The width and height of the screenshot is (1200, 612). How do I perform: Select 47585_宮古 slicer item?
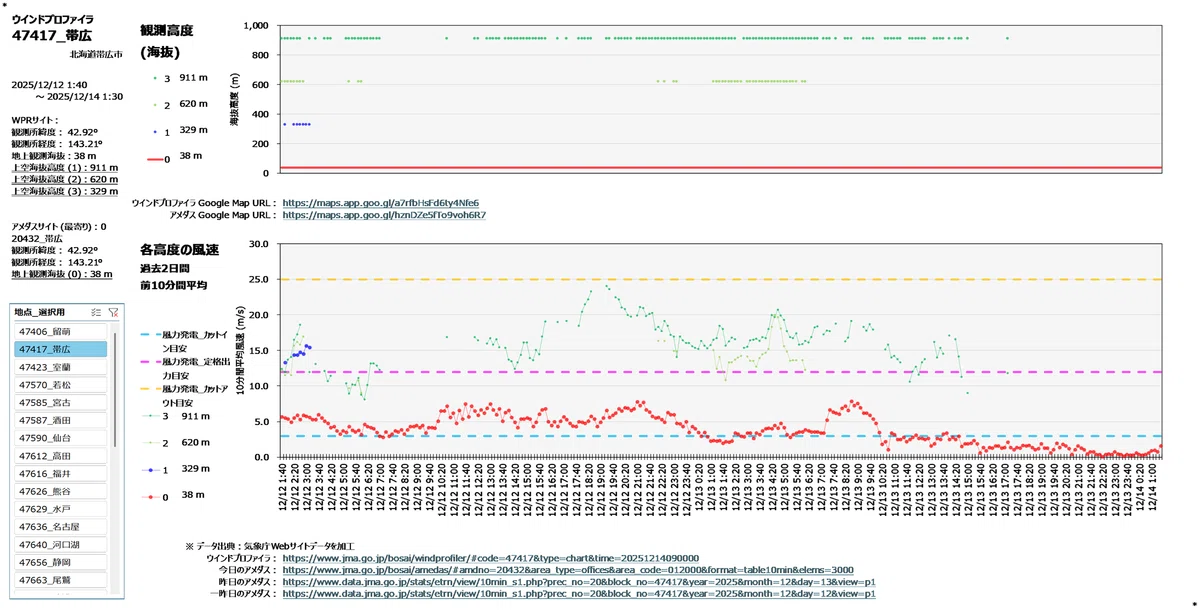click(60, 402)
